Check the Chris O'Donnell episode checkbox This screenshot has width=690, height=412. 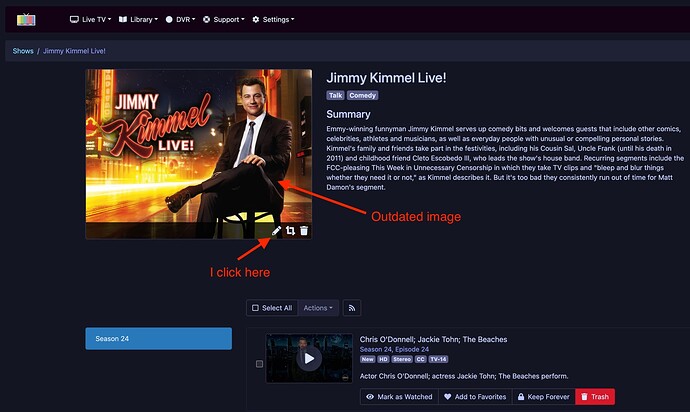[260, 364]
